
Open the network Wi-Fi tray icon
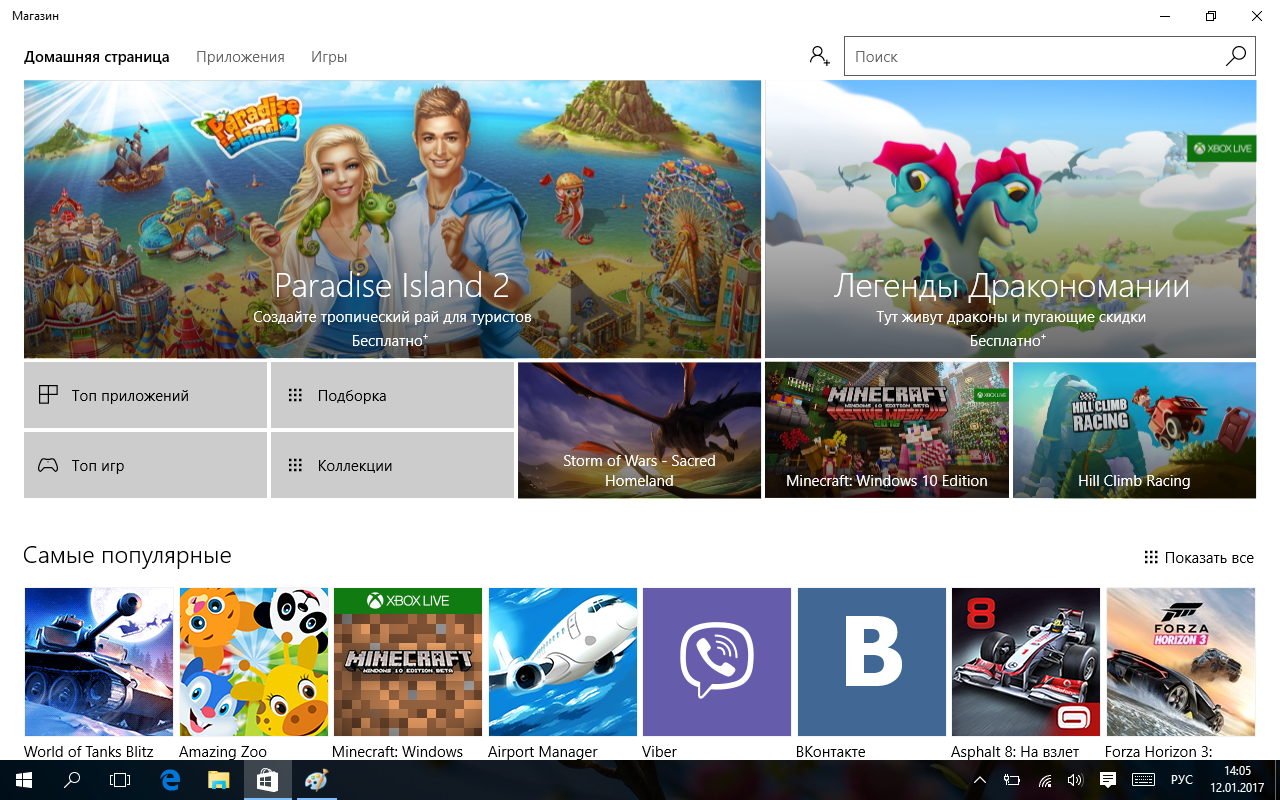pos(1044,780)
